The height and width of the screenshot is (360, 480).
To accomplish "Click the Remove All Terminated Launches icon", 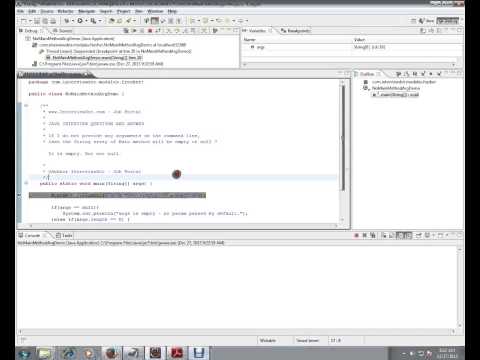I will (x=126, y=31).
